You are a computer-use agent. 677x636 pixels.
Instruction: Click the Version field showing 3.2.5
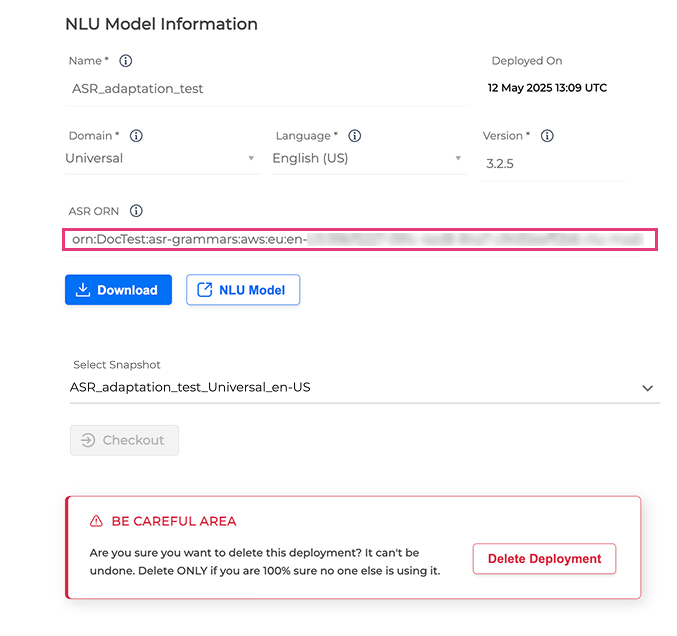553,164
